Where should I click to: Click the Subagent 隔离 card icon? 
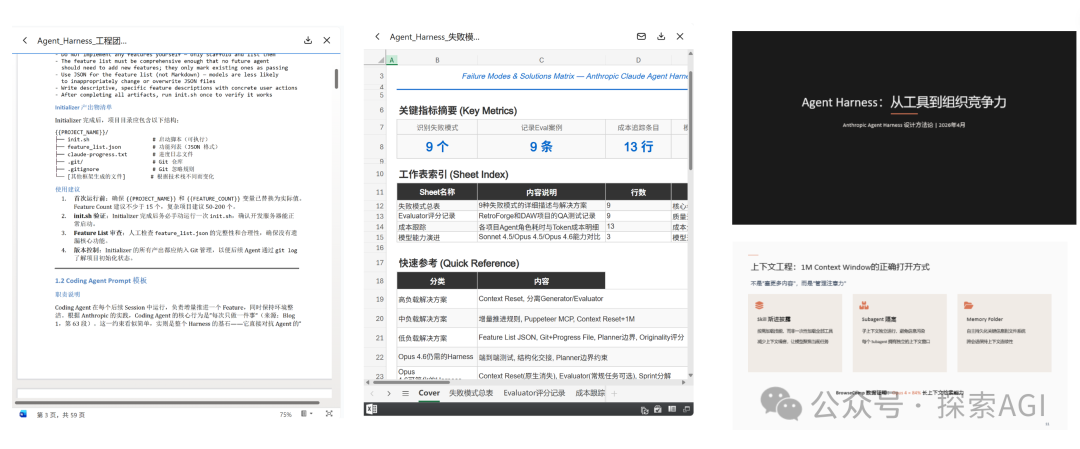[x=865, y=304]
